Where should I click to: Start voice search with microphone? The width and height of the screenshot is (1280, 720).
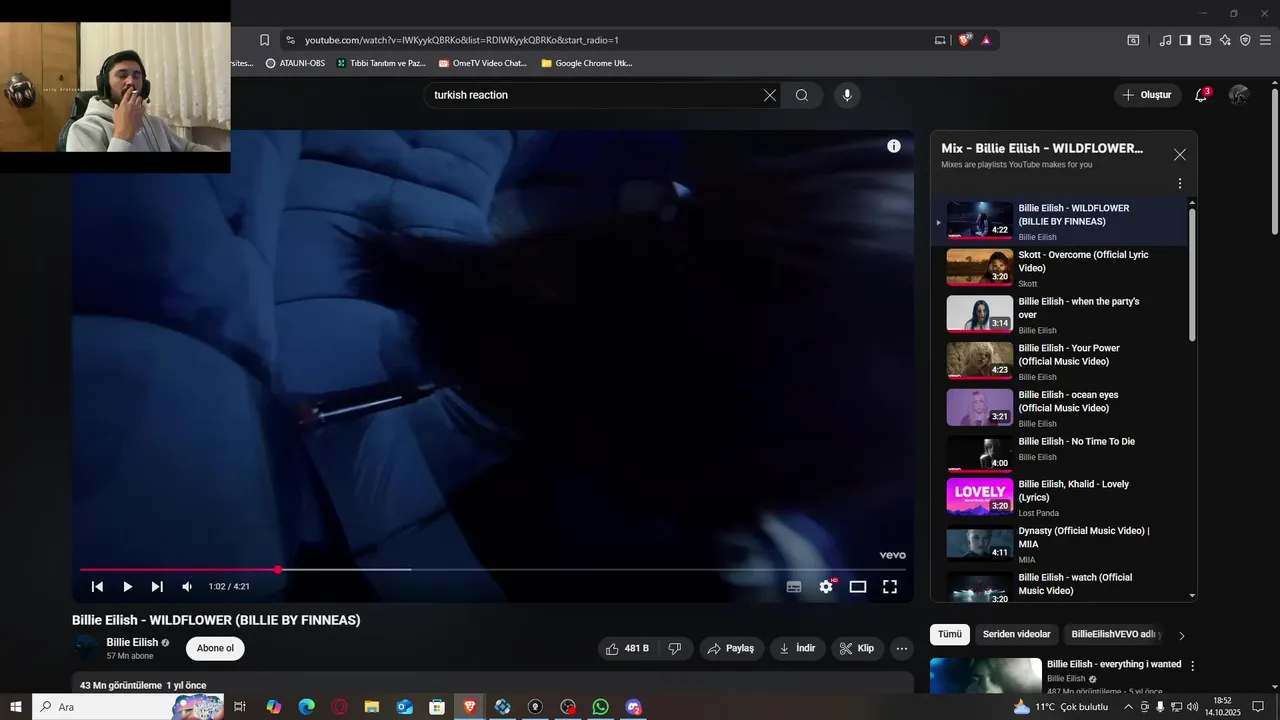tap(847, 95)
